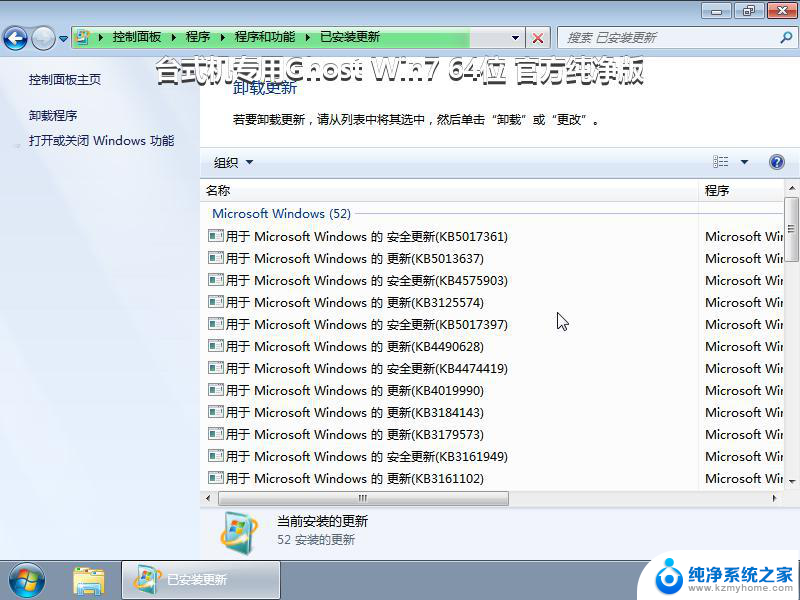Open the view options dropdown arrow

(744, 162)
